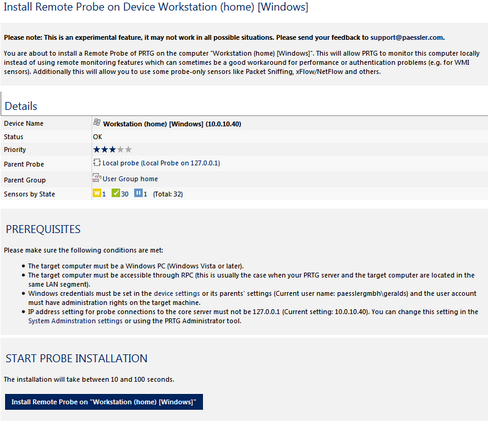This screenshot has height=424, width=490.
Task: Click the Device Name label
Action: click(23, 123)
